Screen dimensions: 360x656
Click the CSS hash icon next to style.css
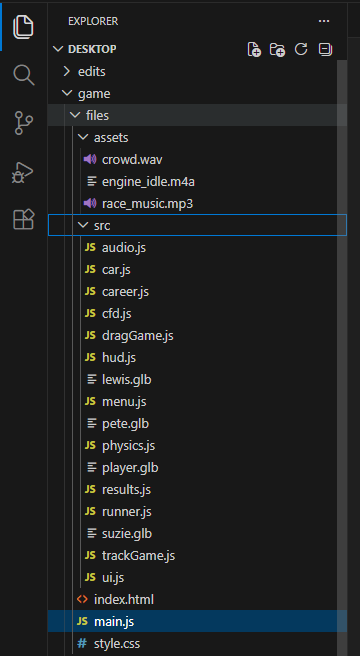82,643
